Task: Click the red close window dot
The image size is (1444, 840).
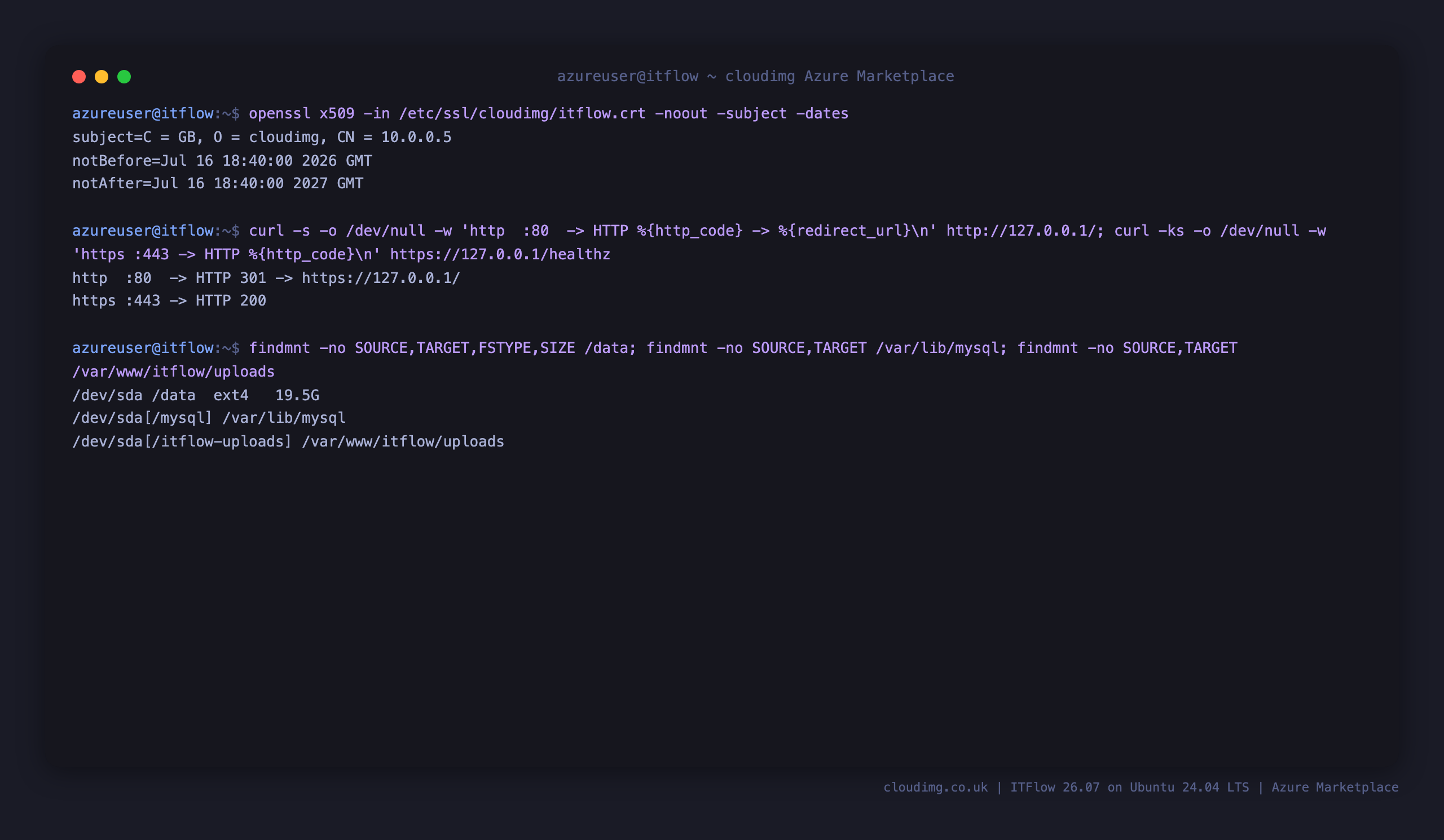Action: (x=79, y=77)
